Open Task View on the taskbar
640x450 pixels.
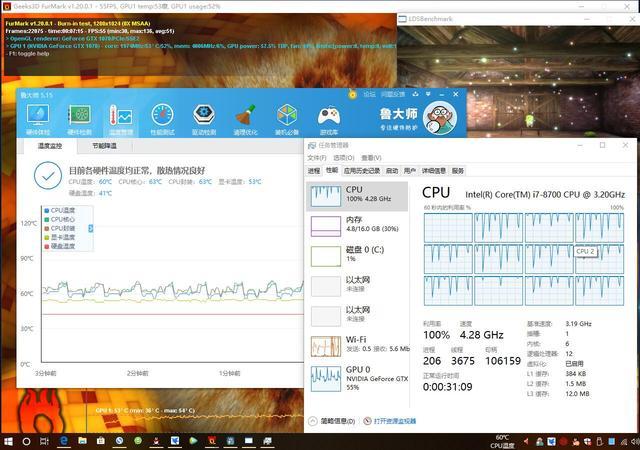(44, 441)
